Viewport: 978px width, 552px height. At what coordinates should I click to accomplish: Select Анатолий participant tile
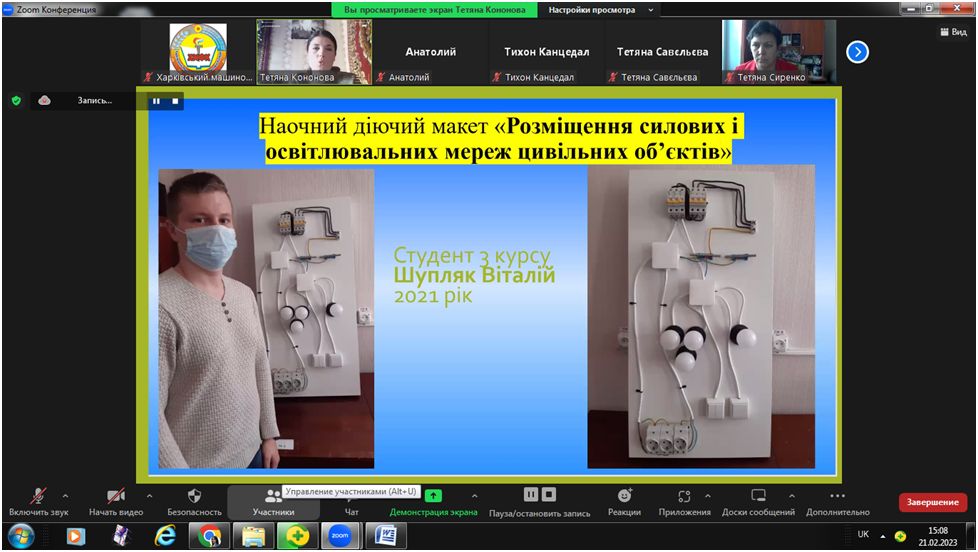[430, 52]
